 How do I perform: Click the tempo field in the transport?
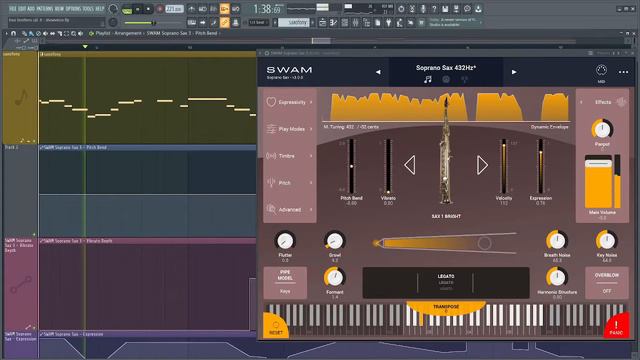coord(174,9)
